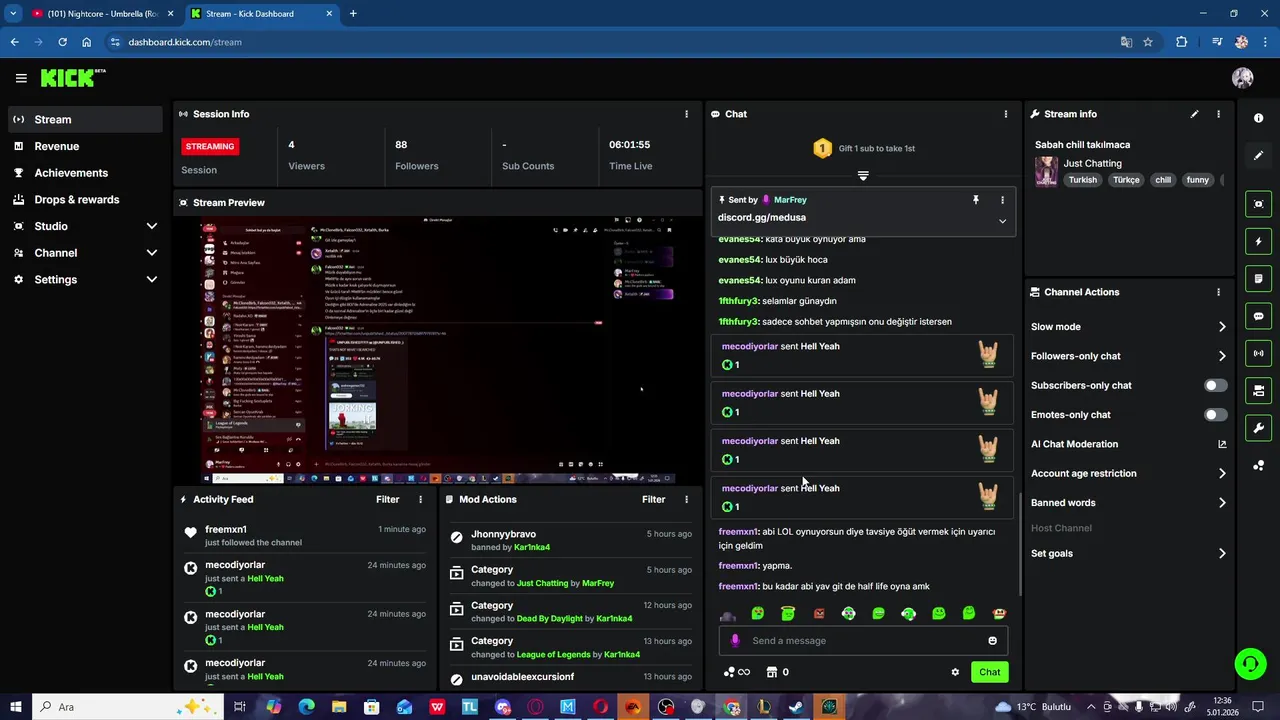Image resolution: width=1280 pixels, height=720 pixels.
Task: Click the pencil edit-layout icon in right sidebar
Action: click(x=1258, y=156)
